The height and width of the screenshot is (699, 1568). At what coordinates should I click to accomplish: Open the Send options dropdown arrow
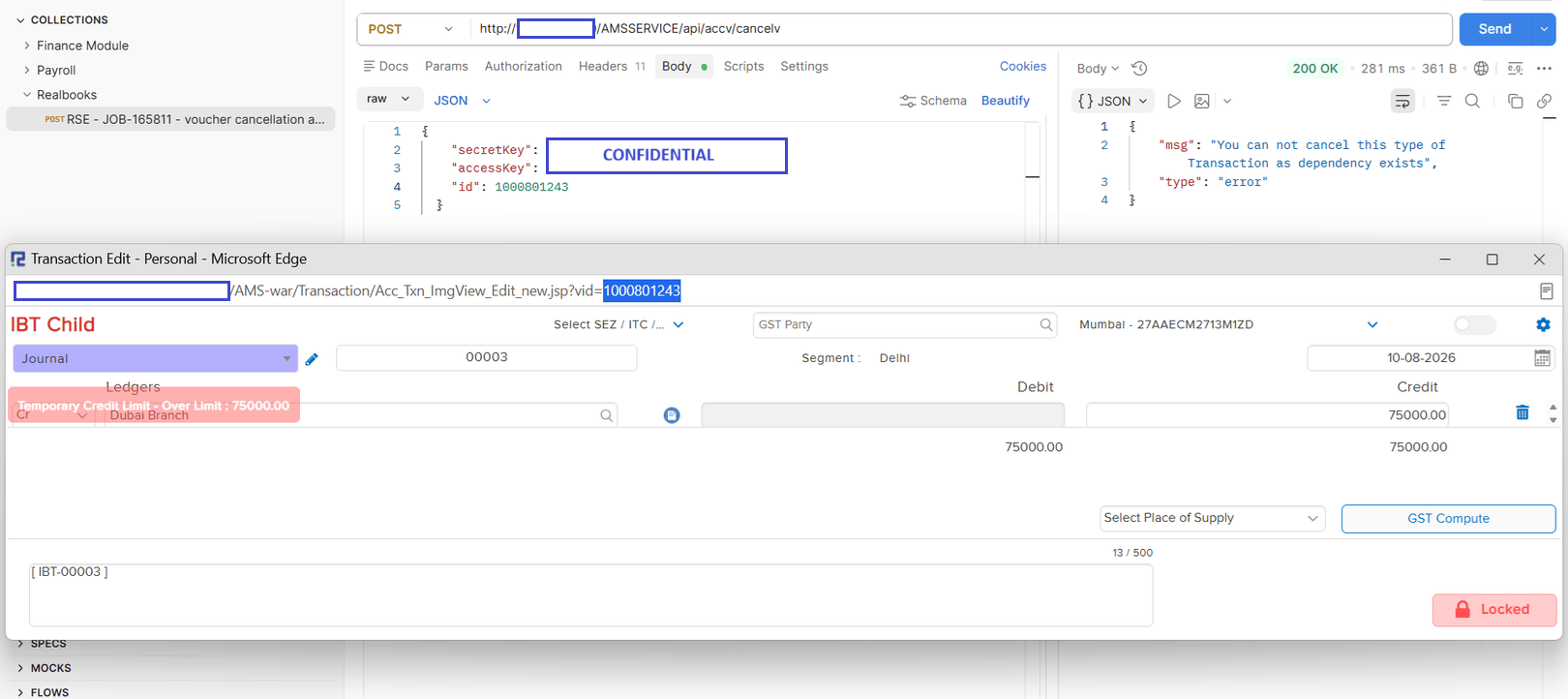(1544, 29)
